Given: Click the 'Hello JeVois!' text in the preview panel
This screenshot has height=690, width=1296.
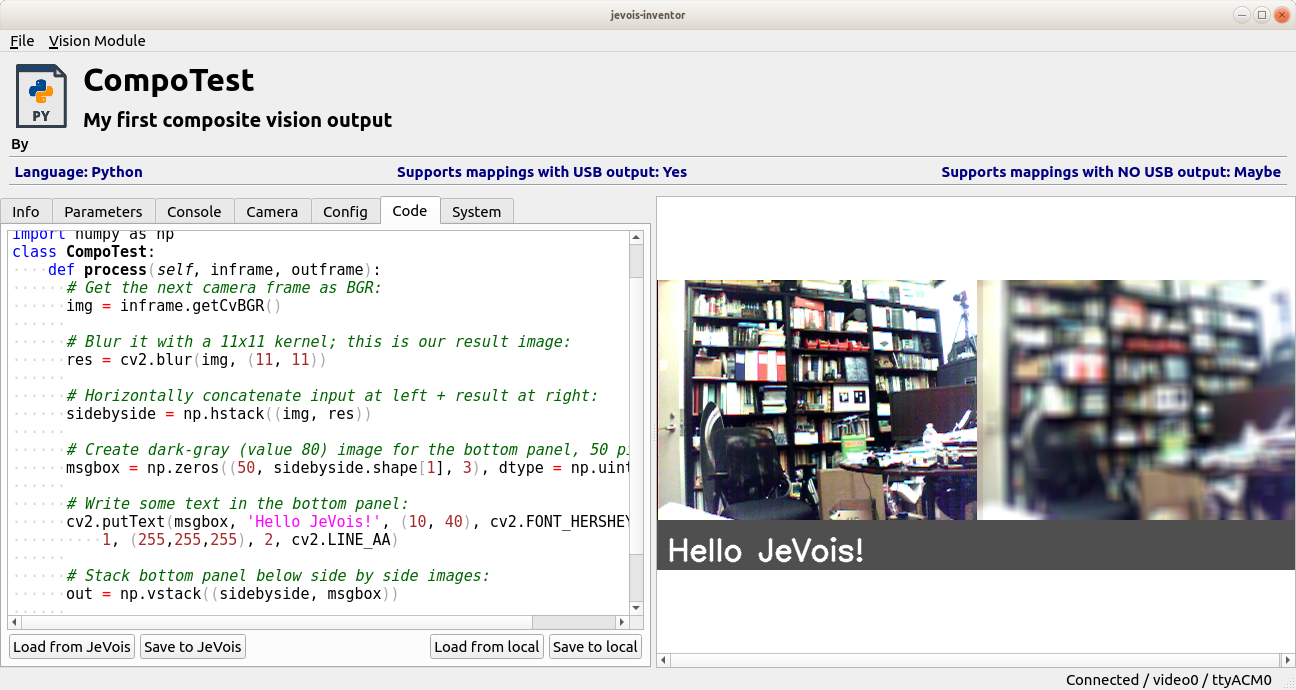Looking at the screenshot, I should point(765,551).
